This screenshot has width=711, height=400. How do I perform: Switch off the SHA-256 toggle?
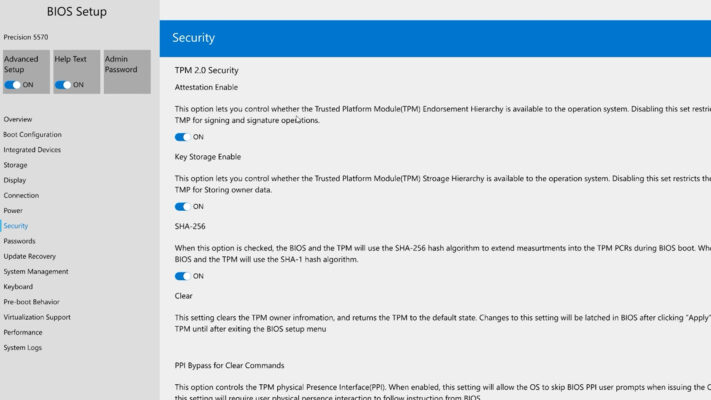coord(182,276)
